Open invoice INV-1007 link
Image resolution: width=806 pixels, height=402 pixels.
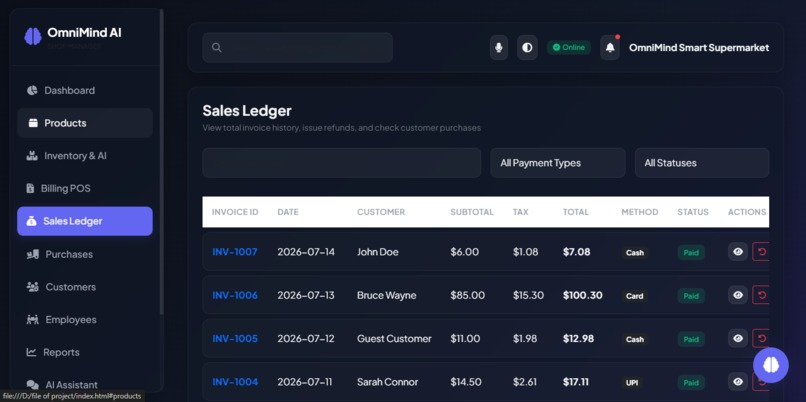235,252
